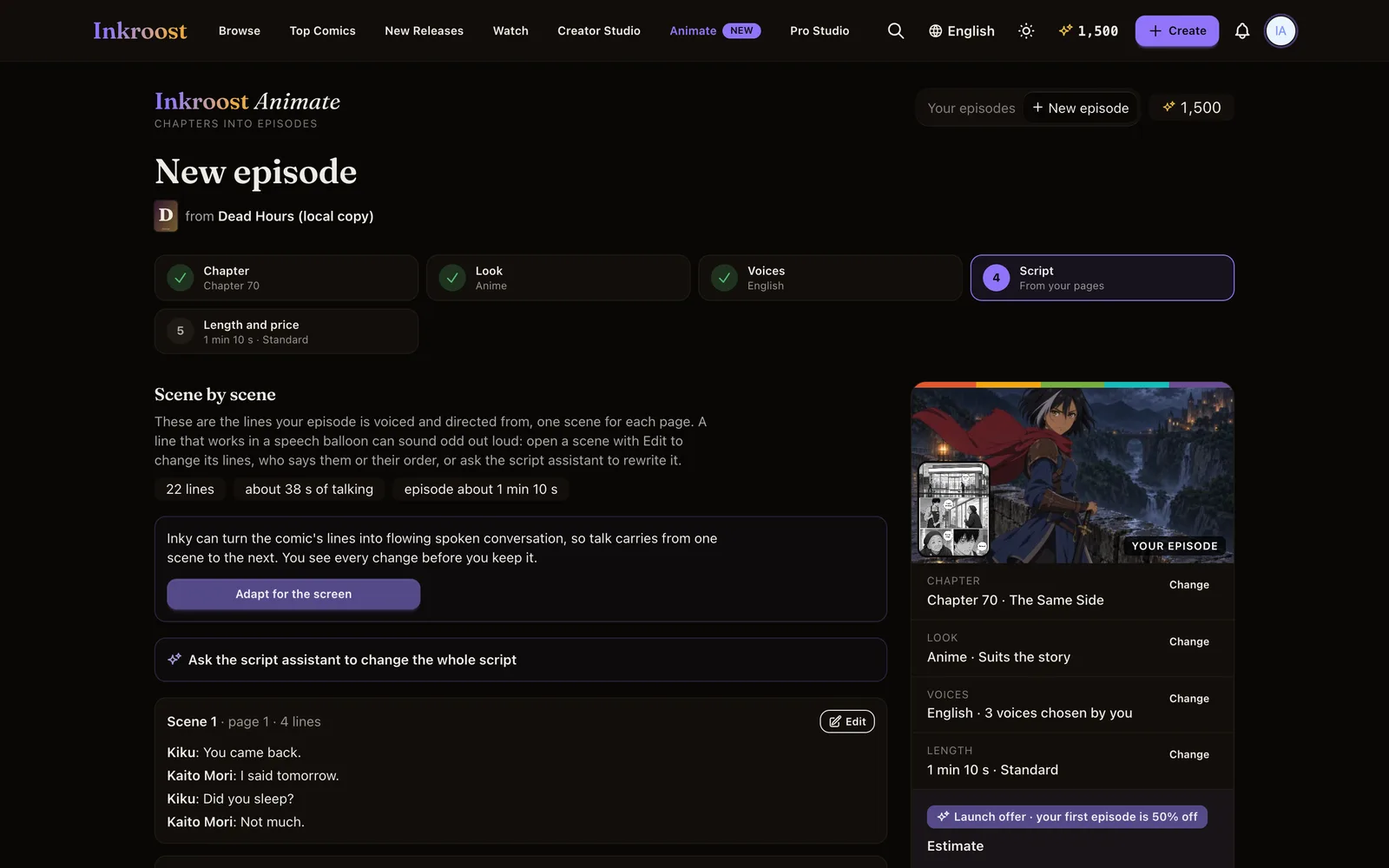Image resolution: width=1389 pixels, height=868 pixels.
Task: Click the sparkle icon beside script assistant
Action: pyautogui.click(x=174, y=659)
